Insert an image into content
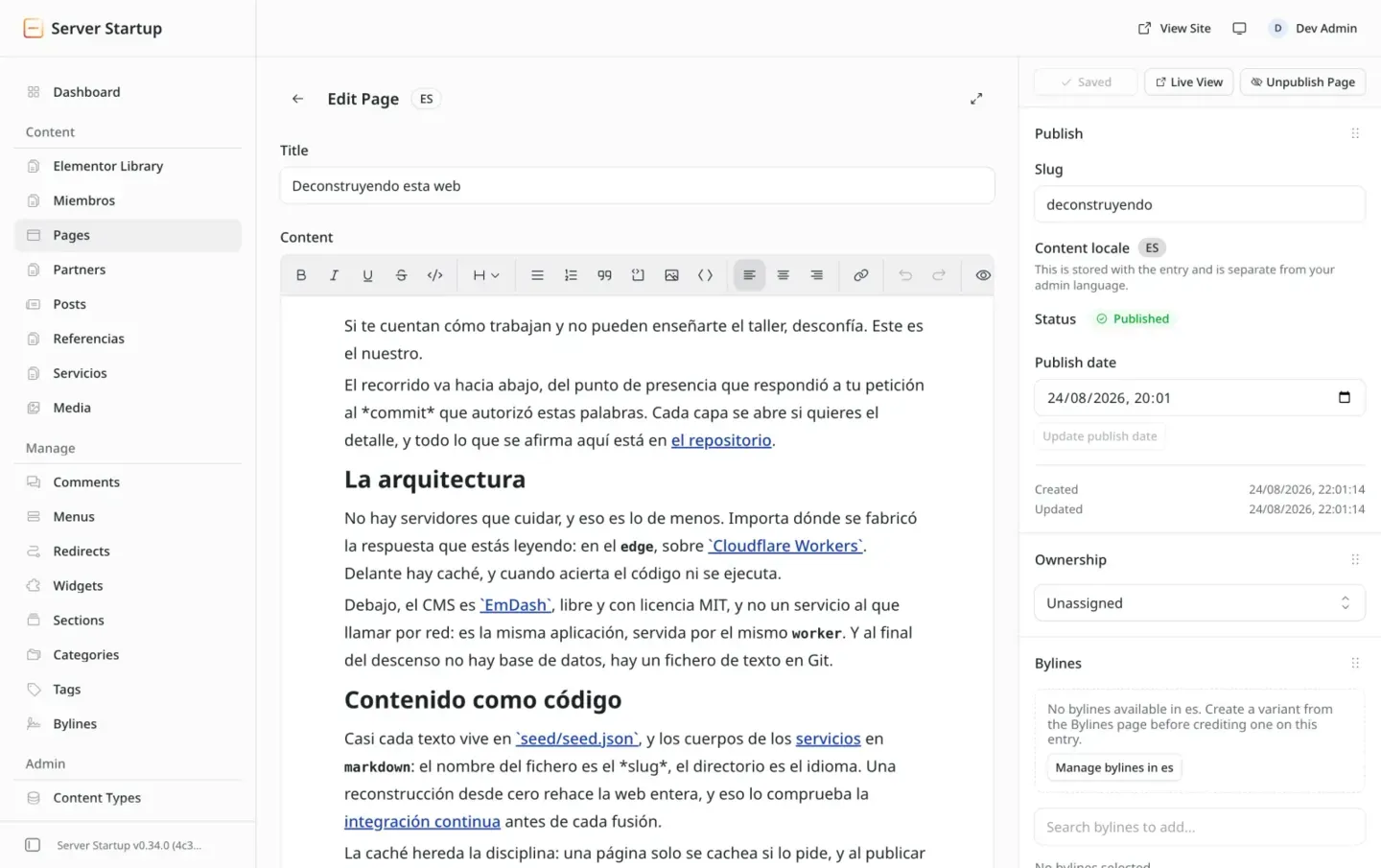 [671, 275]
